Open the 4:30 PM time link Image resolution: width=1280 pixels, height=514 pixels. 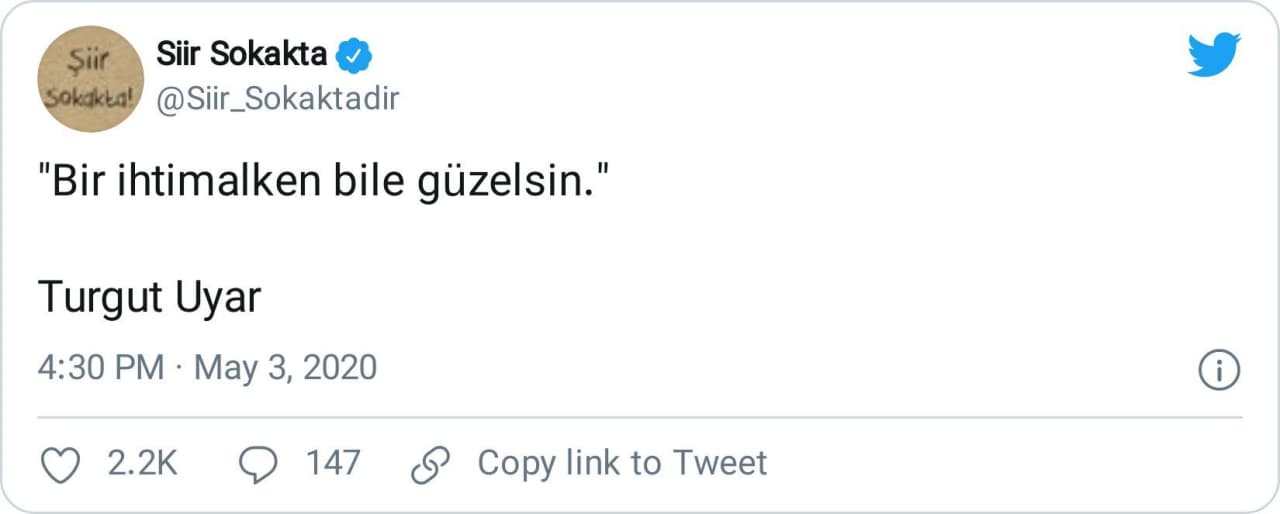(100, 368)
